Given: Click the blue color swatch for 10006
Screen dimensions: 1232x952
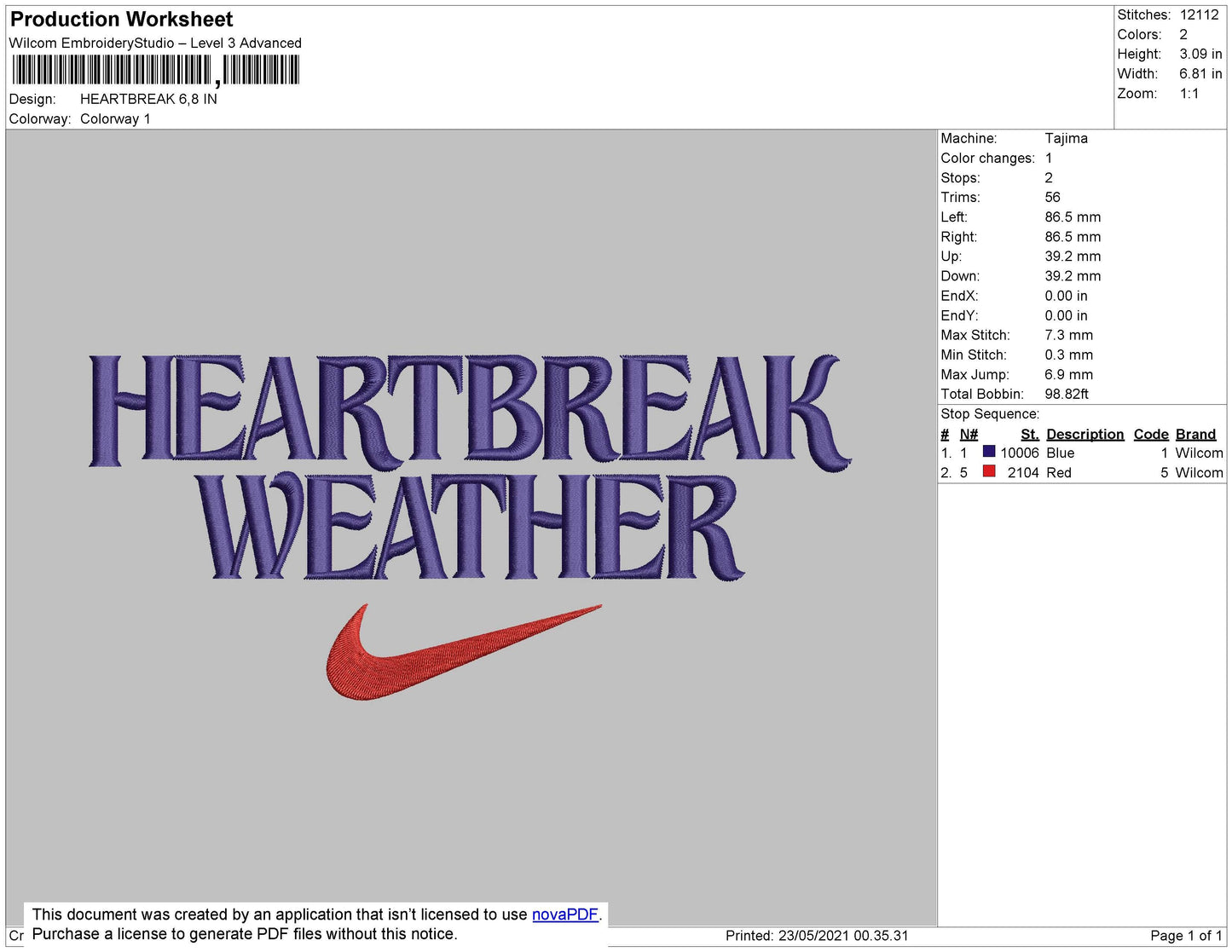Looking at the screenshot, I should coord(989,452).
